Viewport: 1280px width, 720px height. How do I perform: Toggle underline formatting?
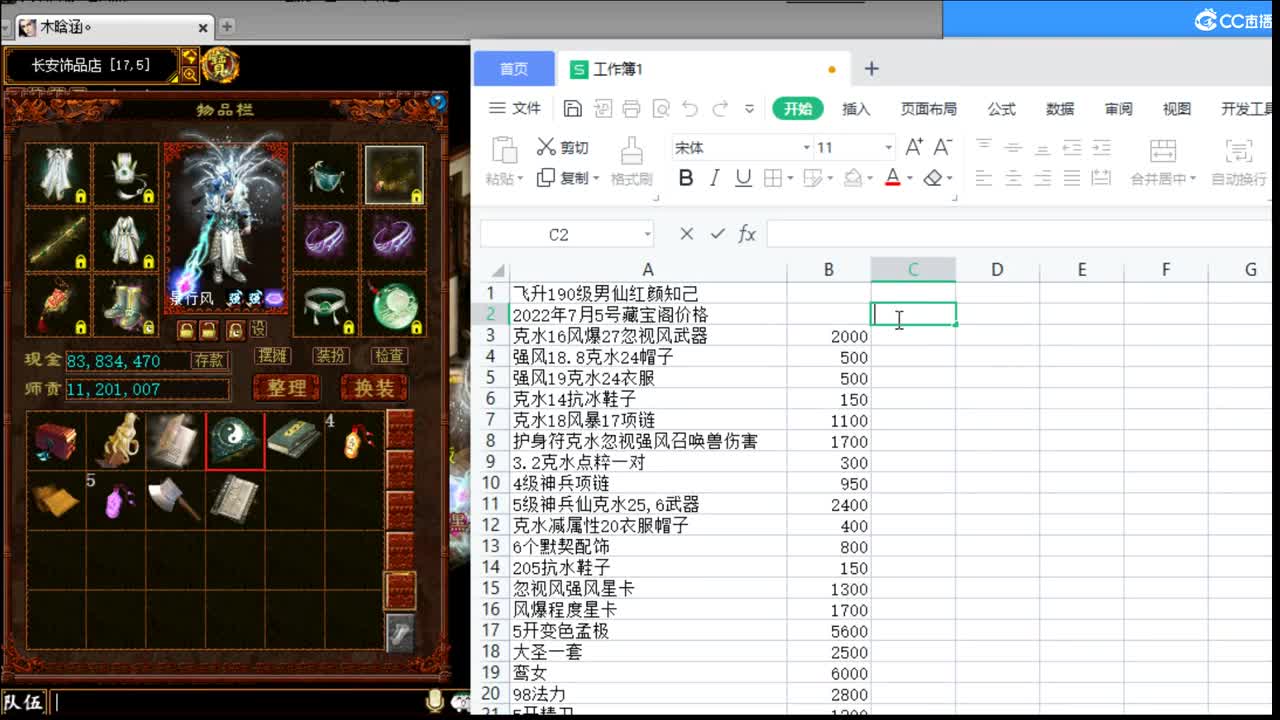click(x=743, y=178)
